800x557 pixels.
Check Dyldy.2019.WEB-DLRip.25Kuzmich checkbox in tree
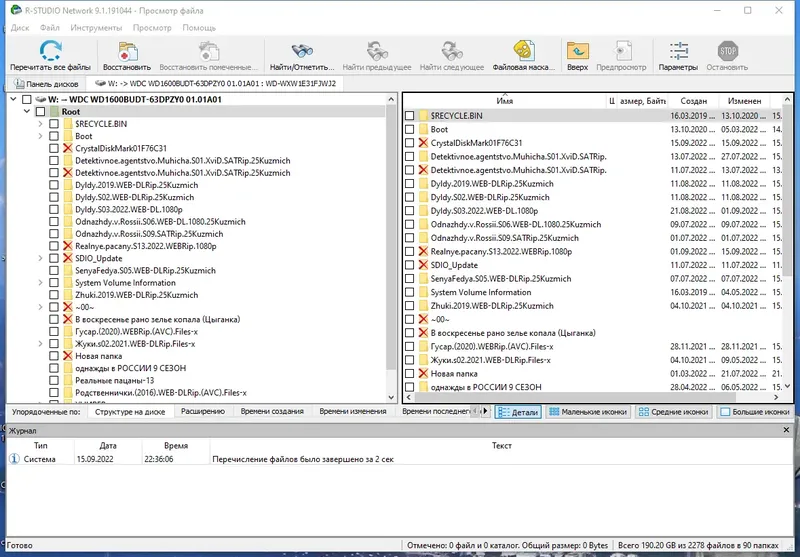point(54,185)
